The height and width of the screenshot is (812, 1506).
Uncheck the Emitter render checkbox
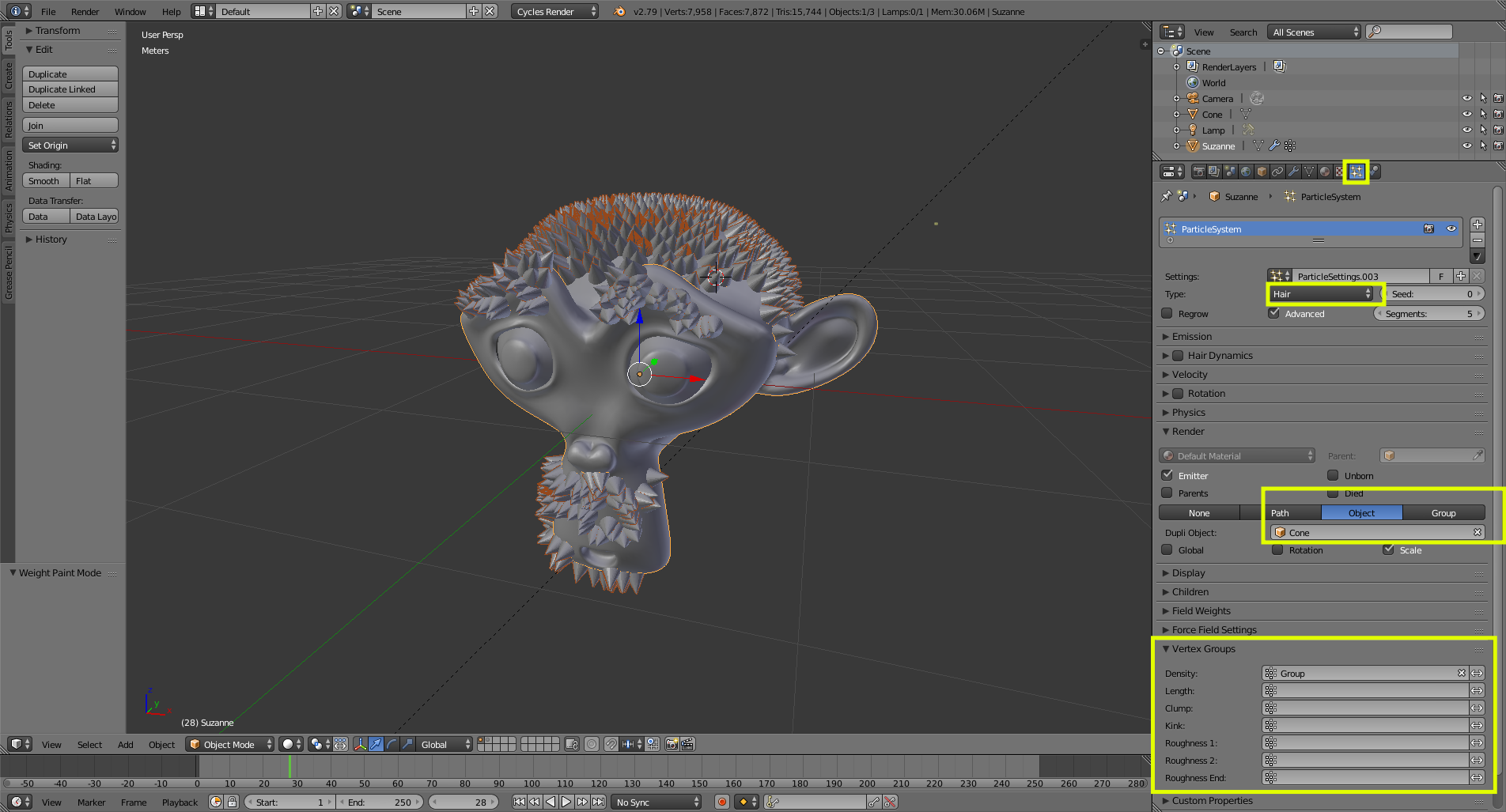pos(1167,475)
